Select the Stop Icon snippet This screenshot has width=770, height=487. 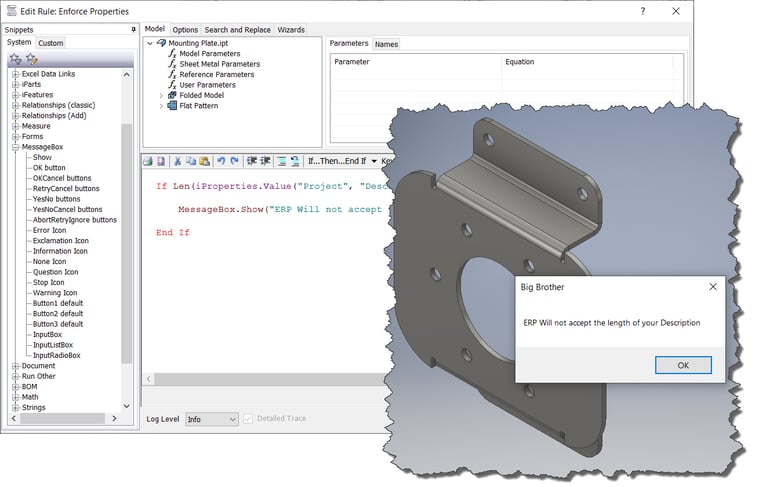pos(49,283)
